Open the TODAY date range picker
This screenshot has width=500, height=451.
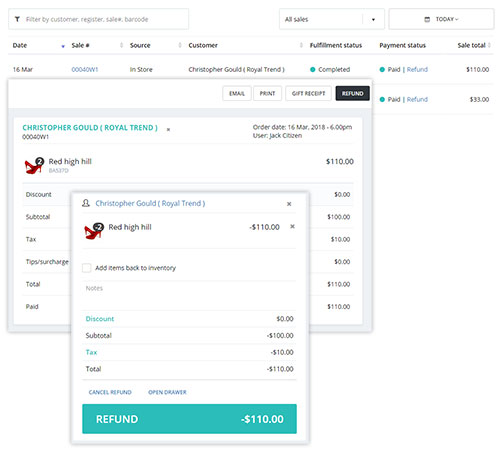click(441, 19)
